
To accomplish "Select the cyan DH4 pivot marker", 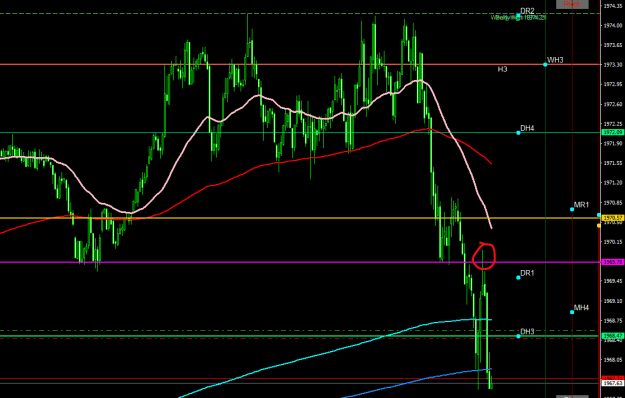I will [x=518, y=133].
